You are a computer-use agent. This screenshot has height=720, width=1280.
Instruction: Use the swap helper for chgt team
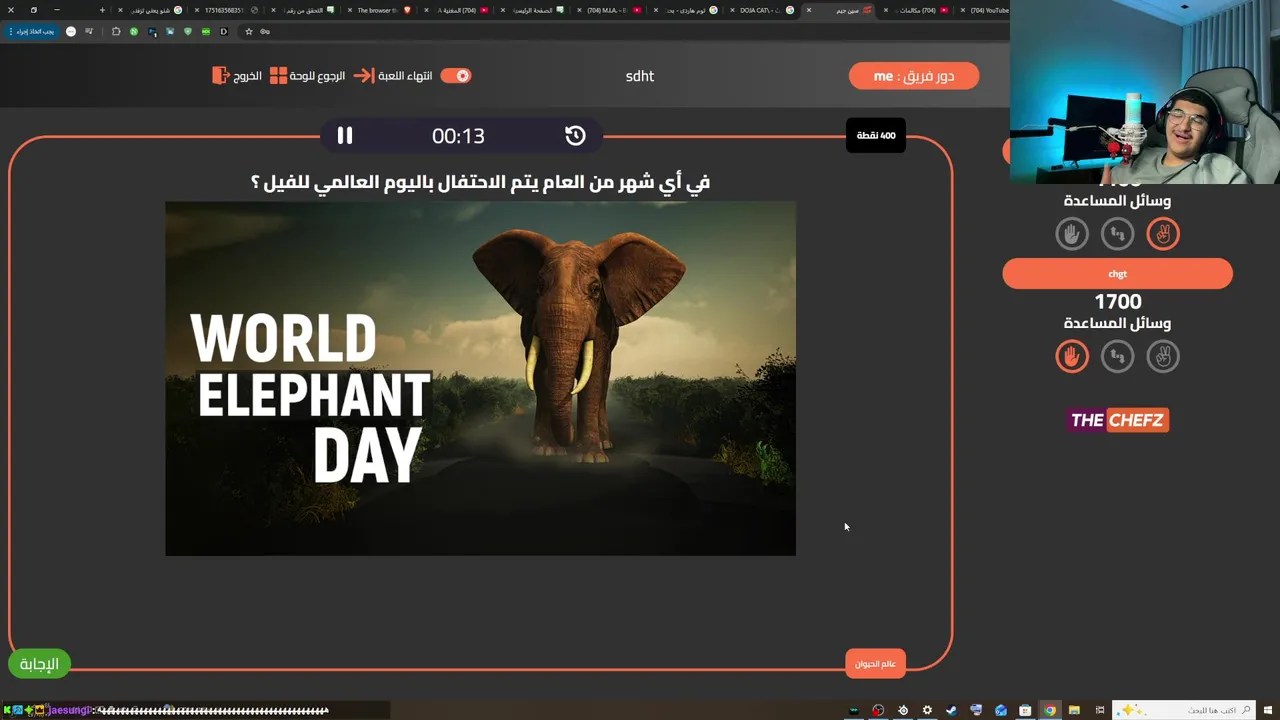pyautogui.click(x=1117, y=356)
